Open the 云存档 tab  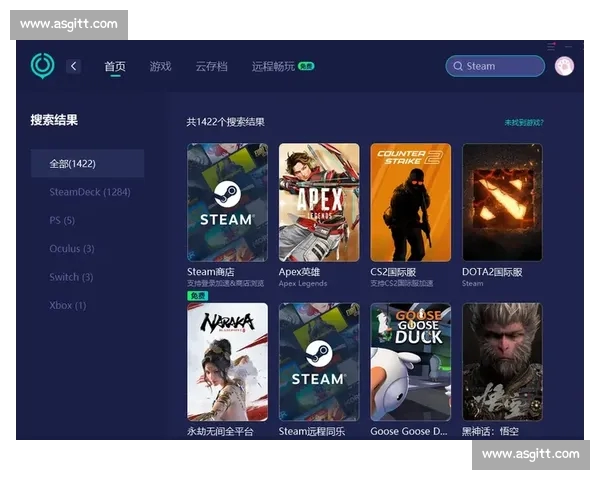point(211,67)
